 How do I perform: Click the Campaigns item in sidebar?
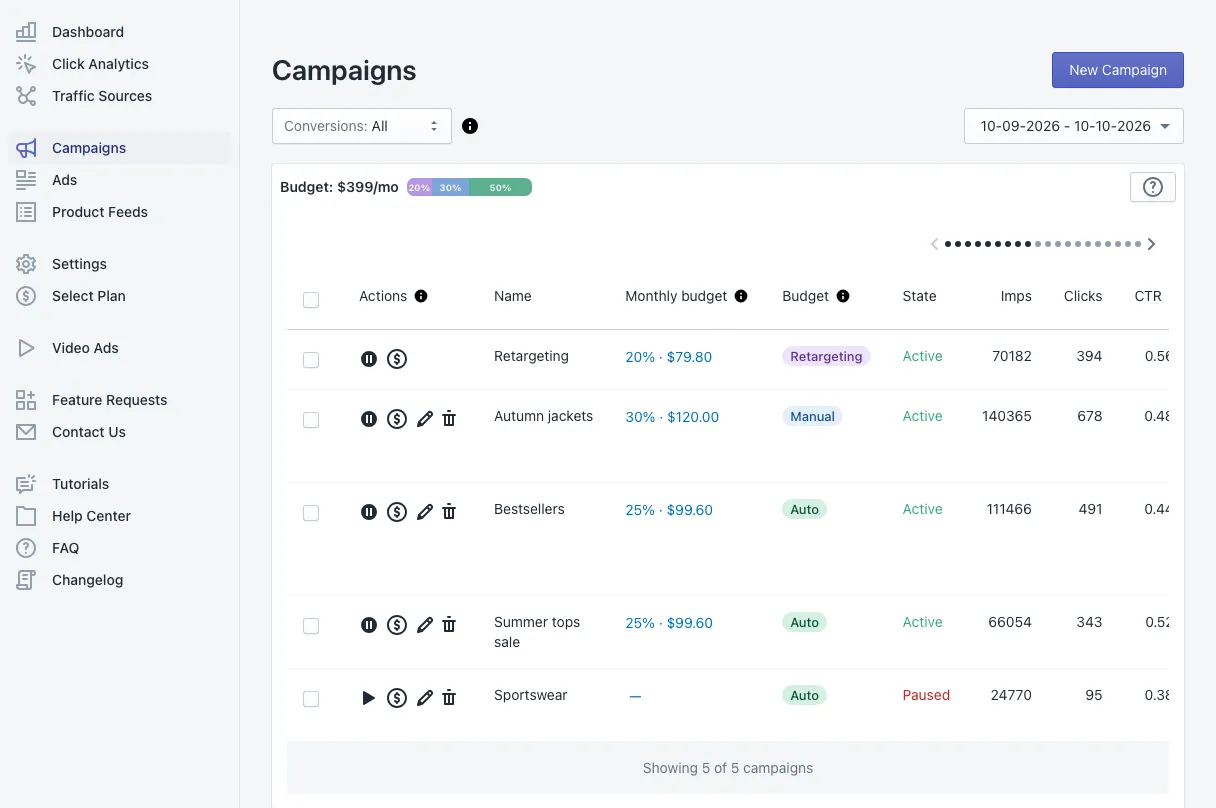click(119, 148)
